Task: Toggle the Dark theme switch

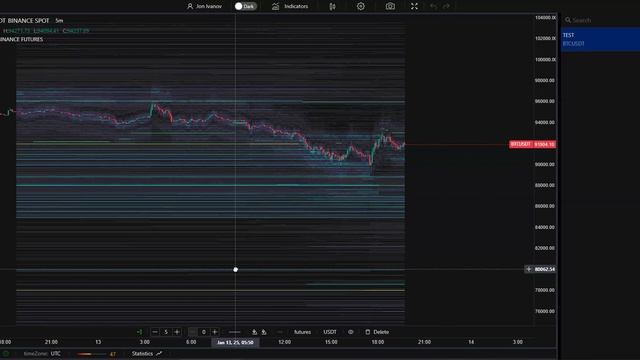Action: pyautogui.click(x=245, y=6)
